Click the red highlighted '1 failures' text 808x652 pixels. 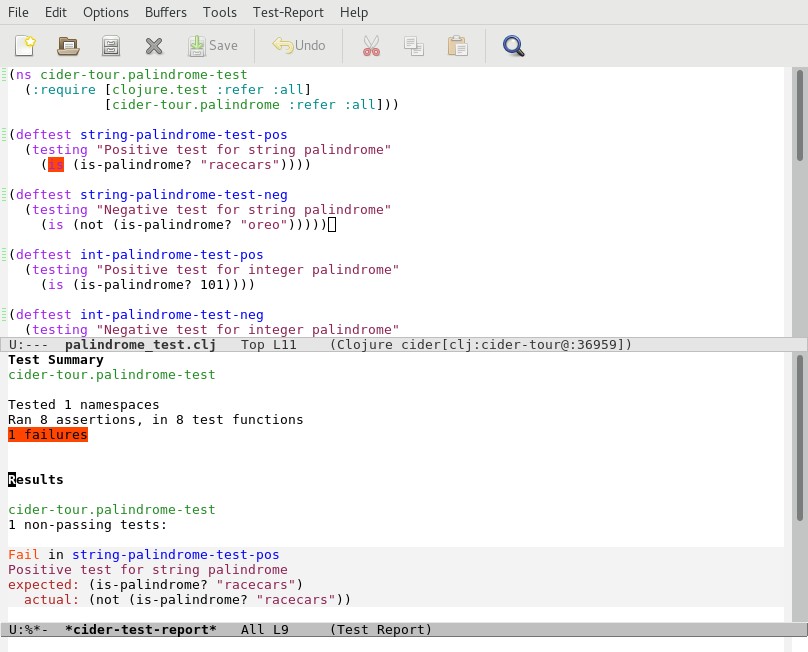pos(48,435)
